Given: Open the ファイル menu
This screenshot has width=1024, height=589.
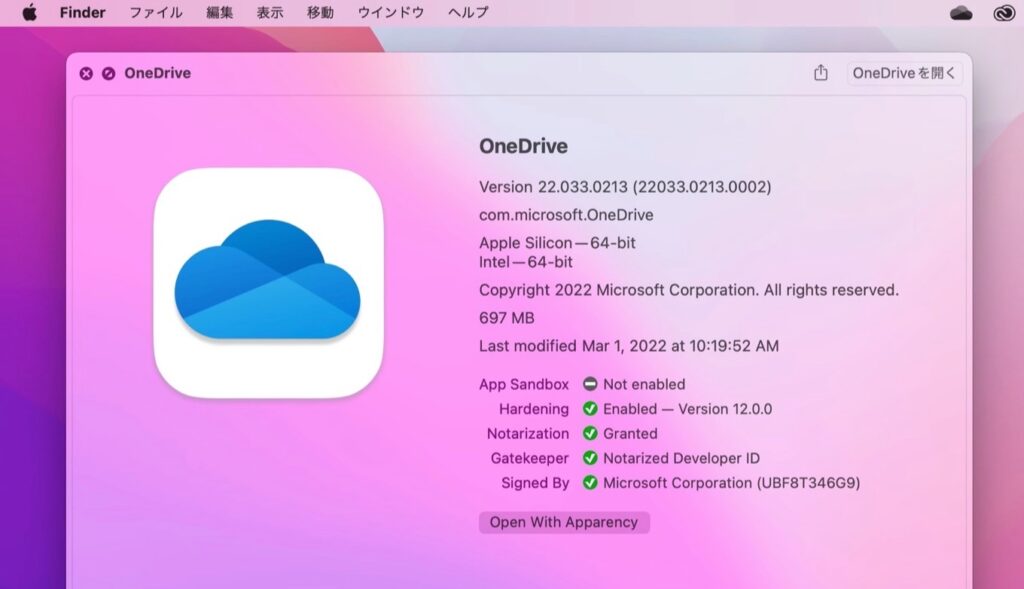Looking at the screenshot, I should 155,12.
